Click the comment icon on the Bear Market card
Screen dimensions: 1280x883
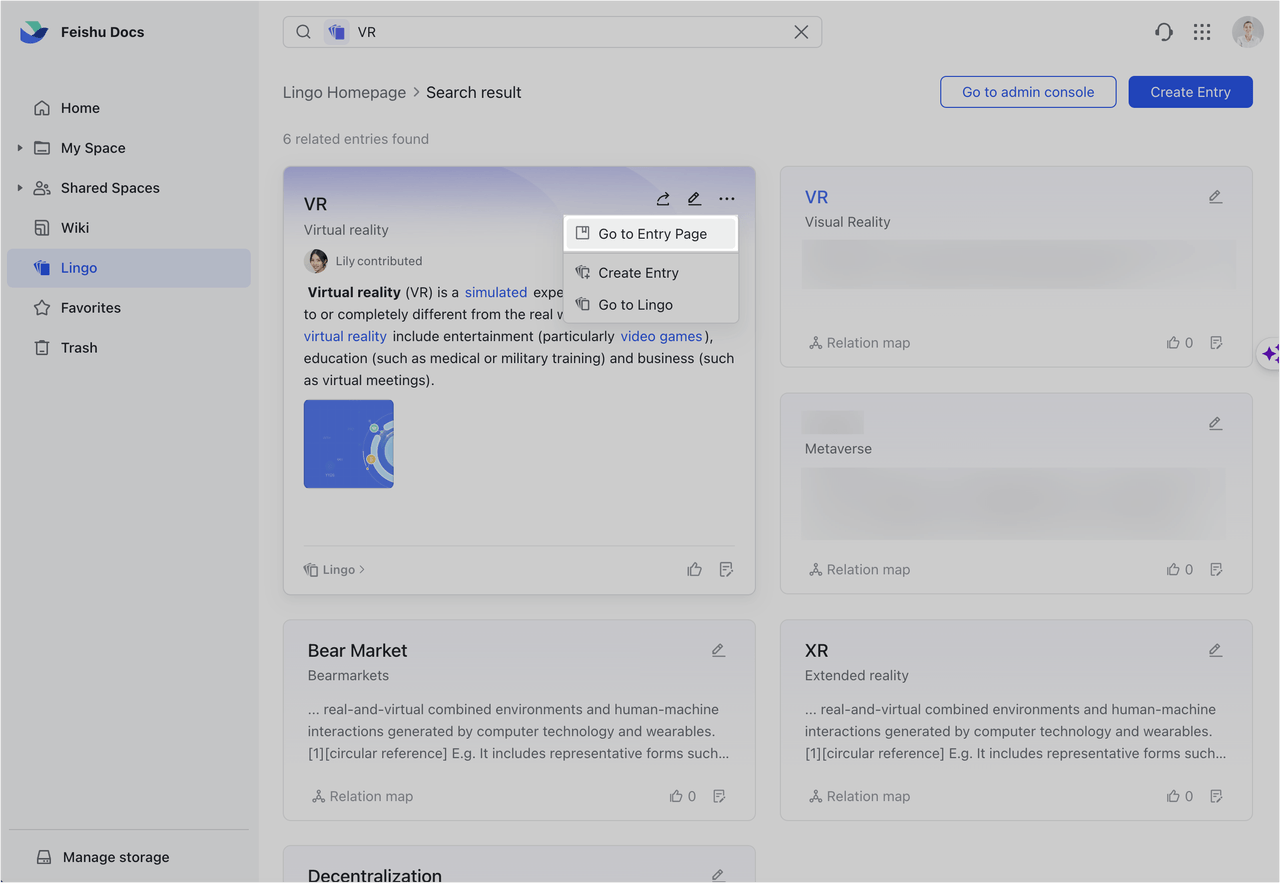tap(719, 796)
